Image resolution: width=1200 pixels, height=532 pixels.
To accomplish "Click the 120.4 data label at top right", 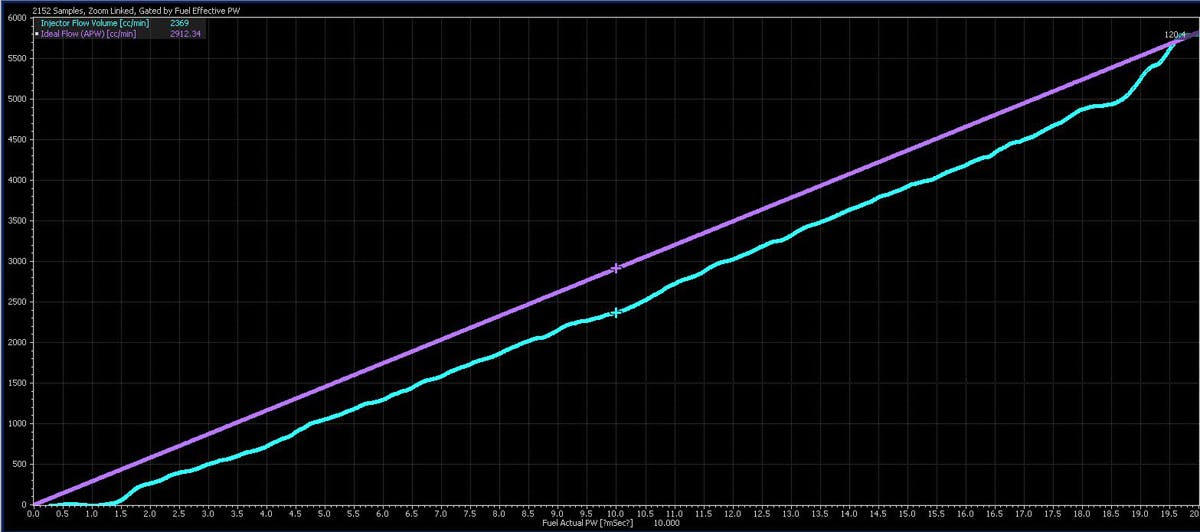I will pyautogui.click(x=1175, y=34).
